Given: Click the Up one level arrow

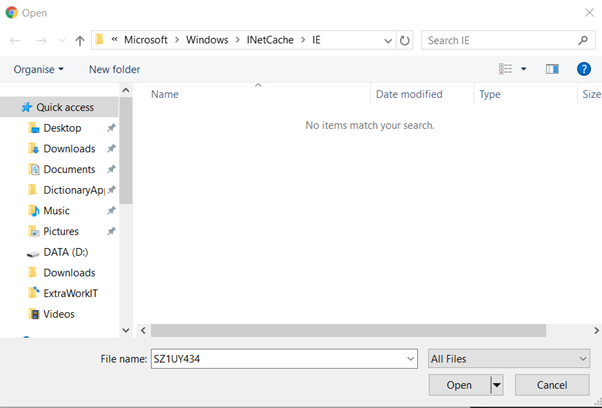Looking at the screenshot, I should point(80,41).
